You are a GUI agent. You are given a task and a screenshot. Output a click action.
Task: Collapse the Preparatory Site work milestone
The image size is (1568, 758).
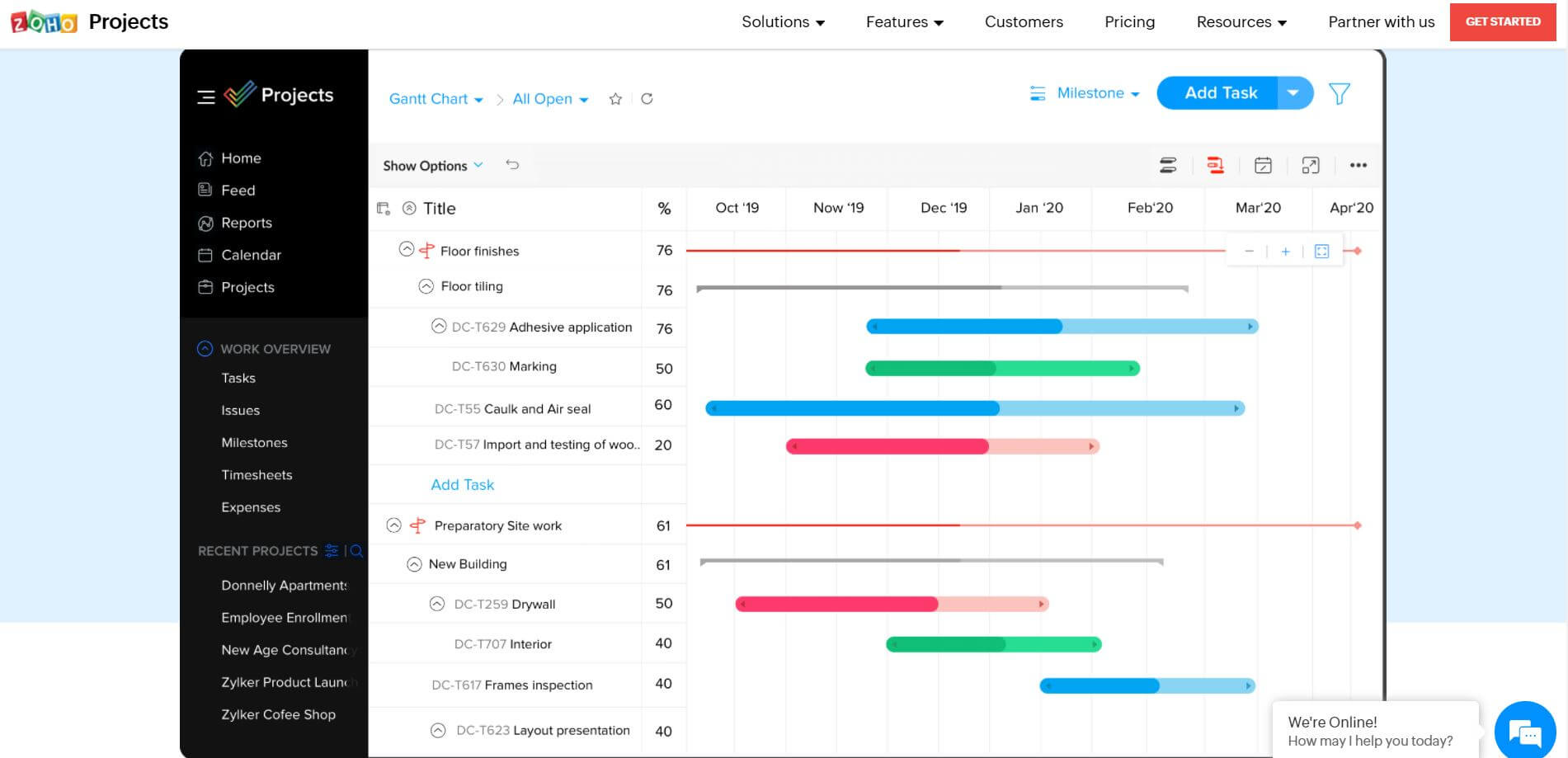click(394, 525)
